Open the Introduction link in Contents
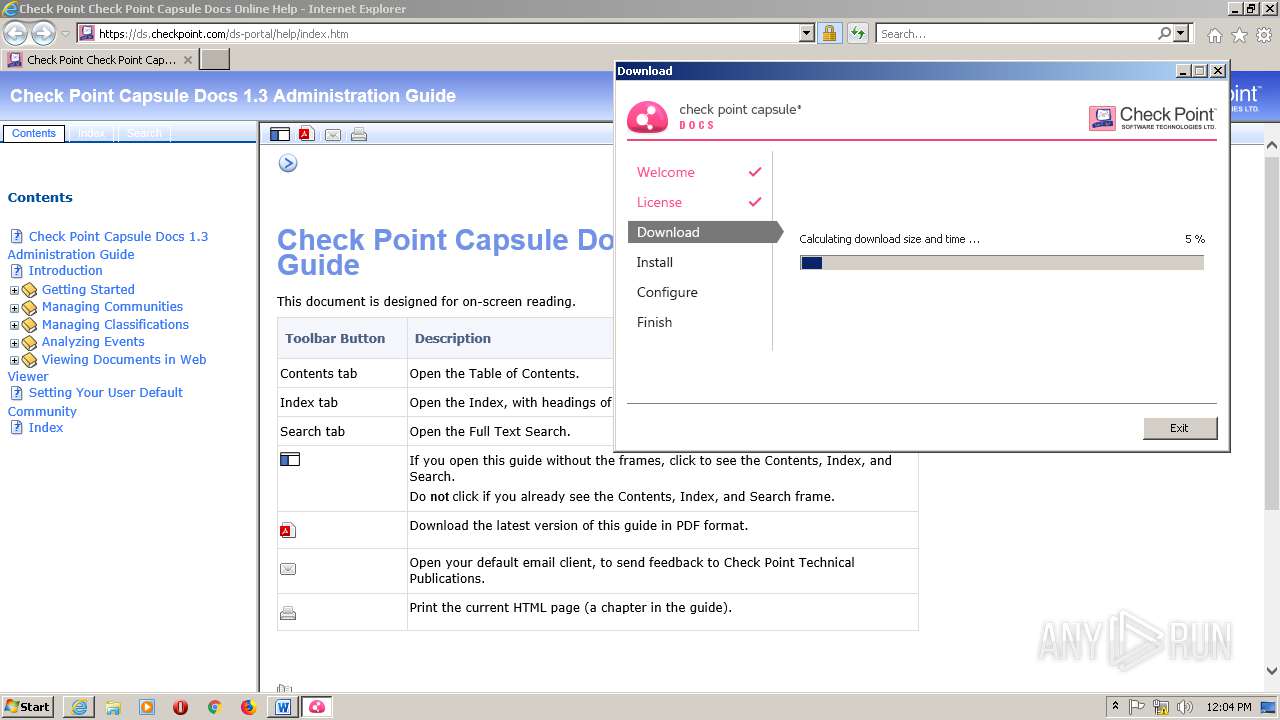The width and height of the screenshot is (1280, 720). point(65,270)
